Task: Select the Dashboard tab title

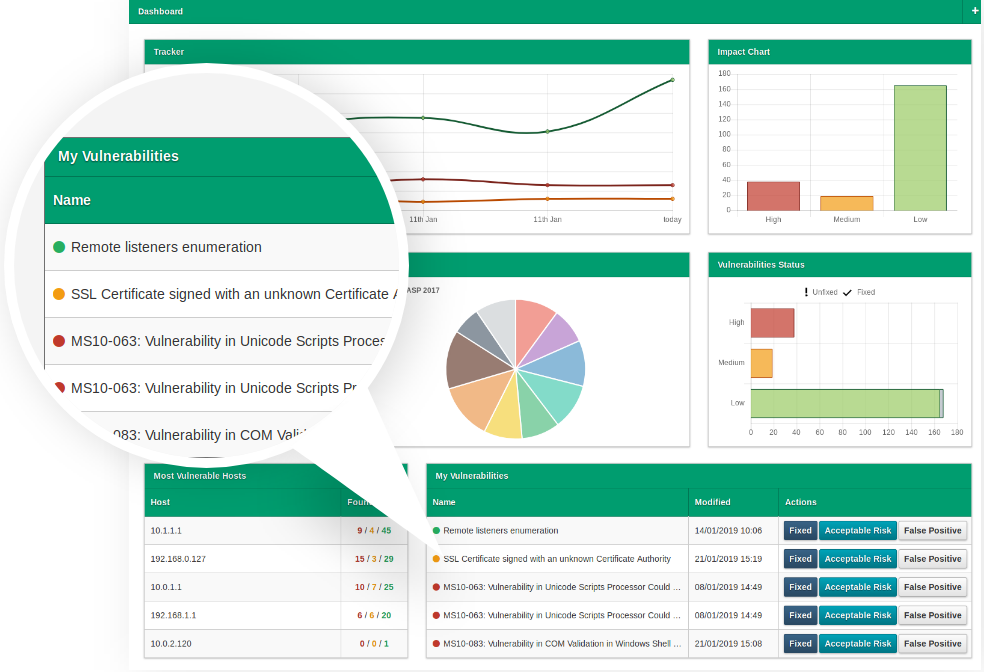Action: click(x=160, y=11)
